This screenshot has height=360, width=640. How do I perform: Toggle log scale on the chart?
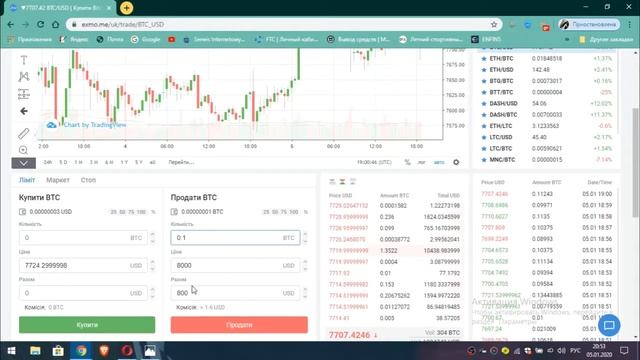tap(421, 162)
